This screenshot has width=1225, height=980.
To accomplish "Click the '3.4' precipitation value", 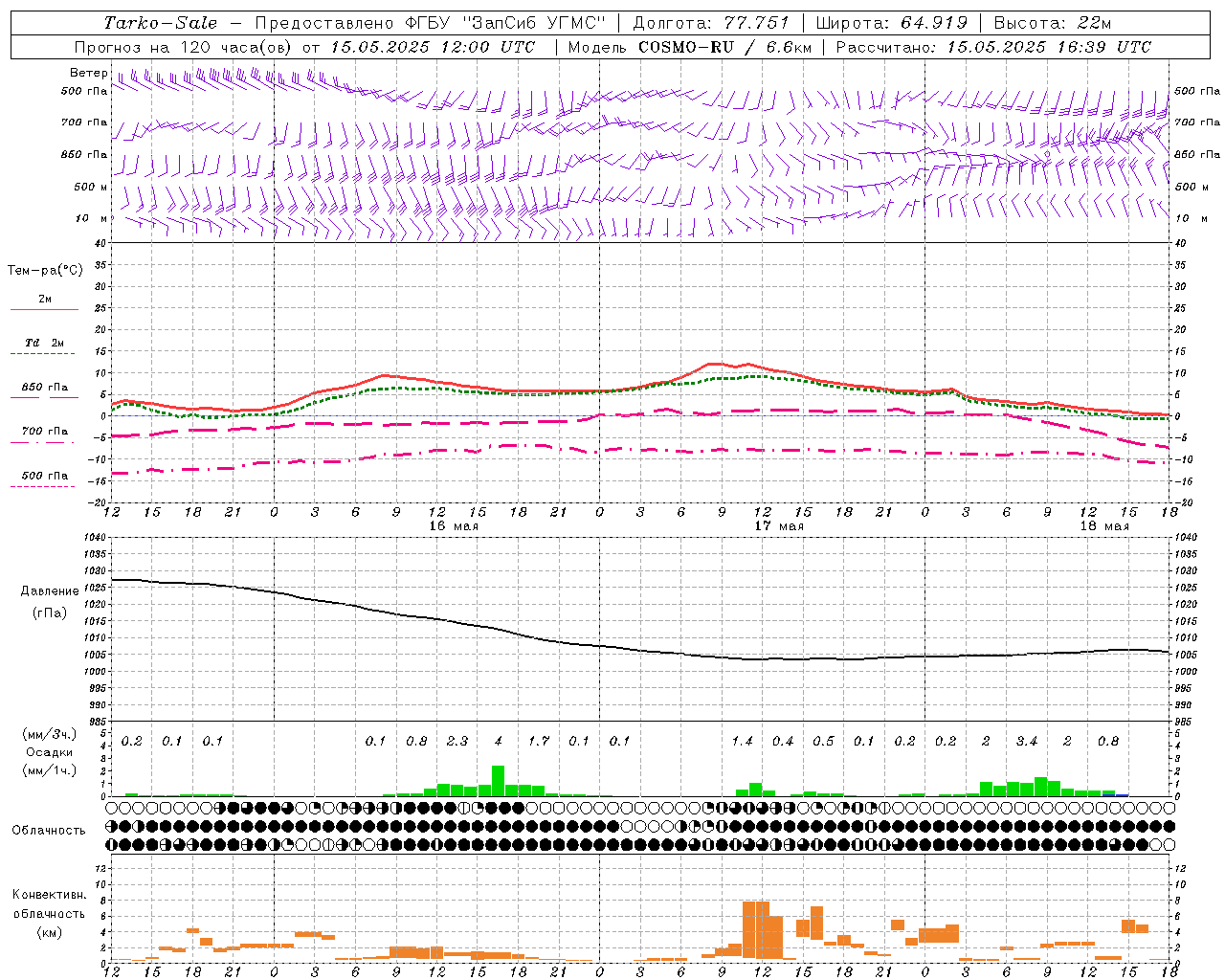I will (1027, 741).
